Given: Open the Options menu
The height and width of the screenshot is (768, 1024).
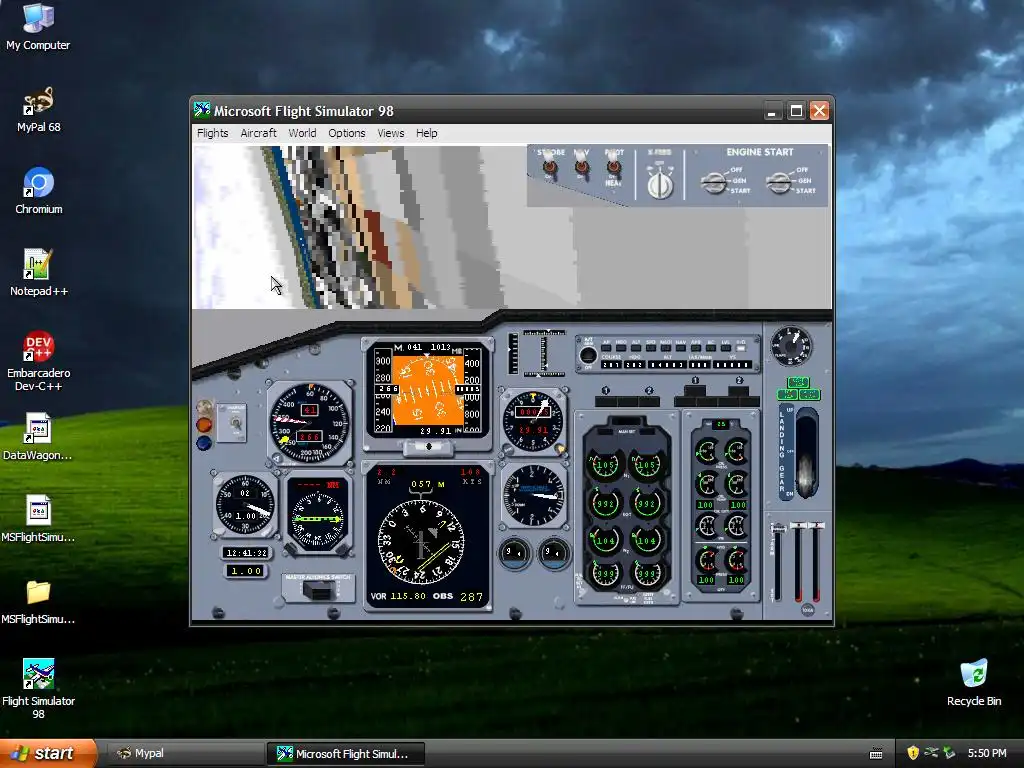Looking at the screenshot, I should [x=347, y=133].
